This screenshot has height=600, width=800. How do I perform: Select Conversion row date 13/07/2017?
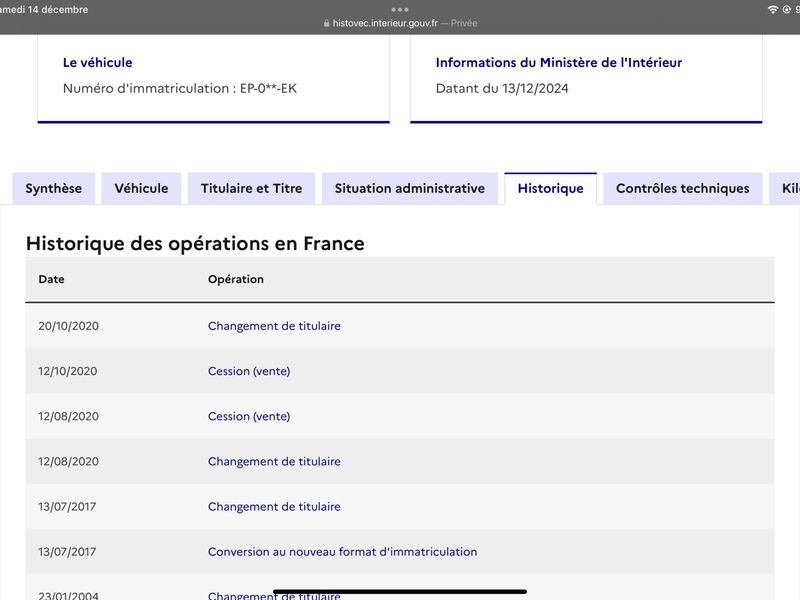[x=67, y=552]
